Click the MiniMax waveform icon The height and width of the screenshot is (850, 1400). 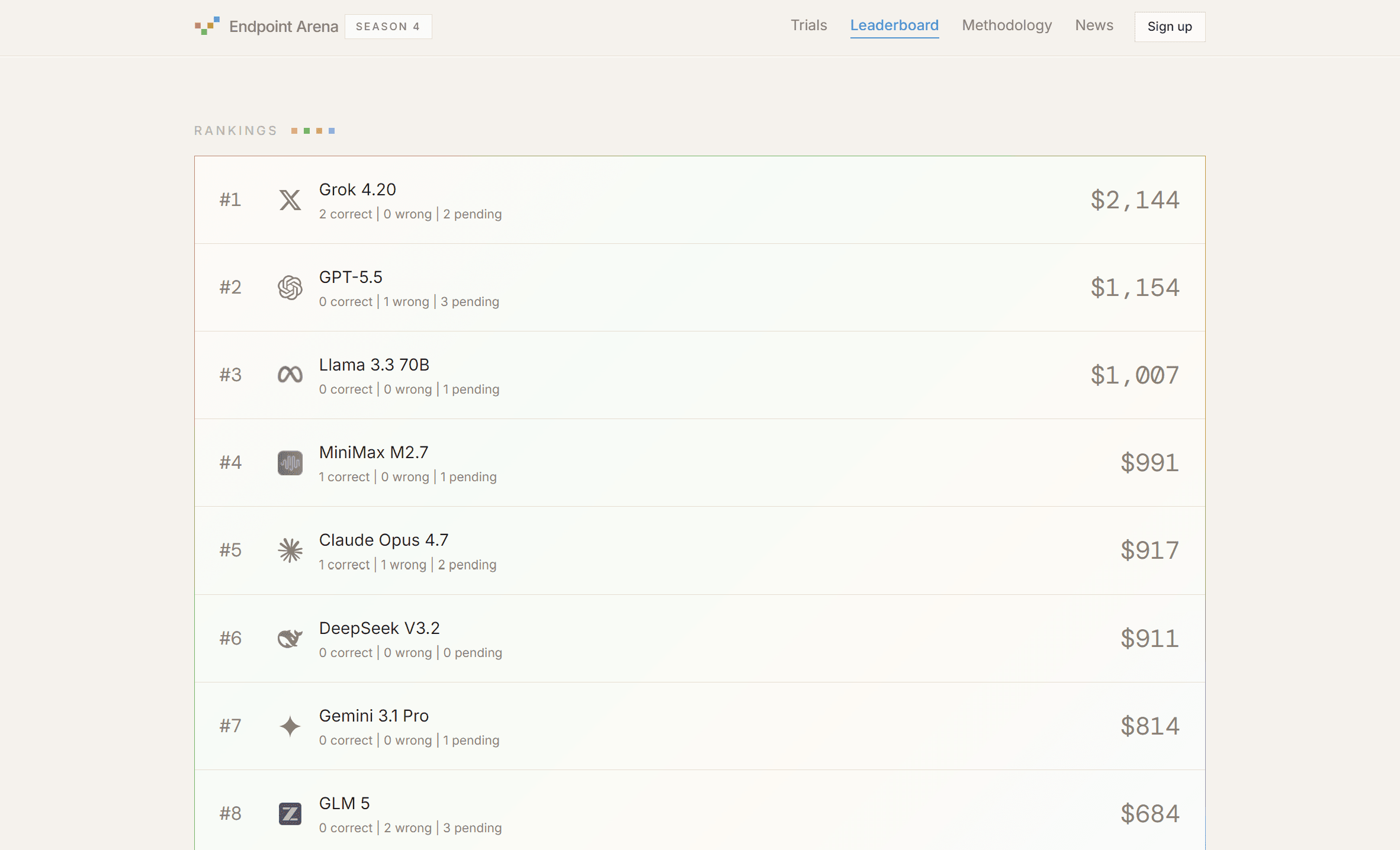(x=290, y=463)
